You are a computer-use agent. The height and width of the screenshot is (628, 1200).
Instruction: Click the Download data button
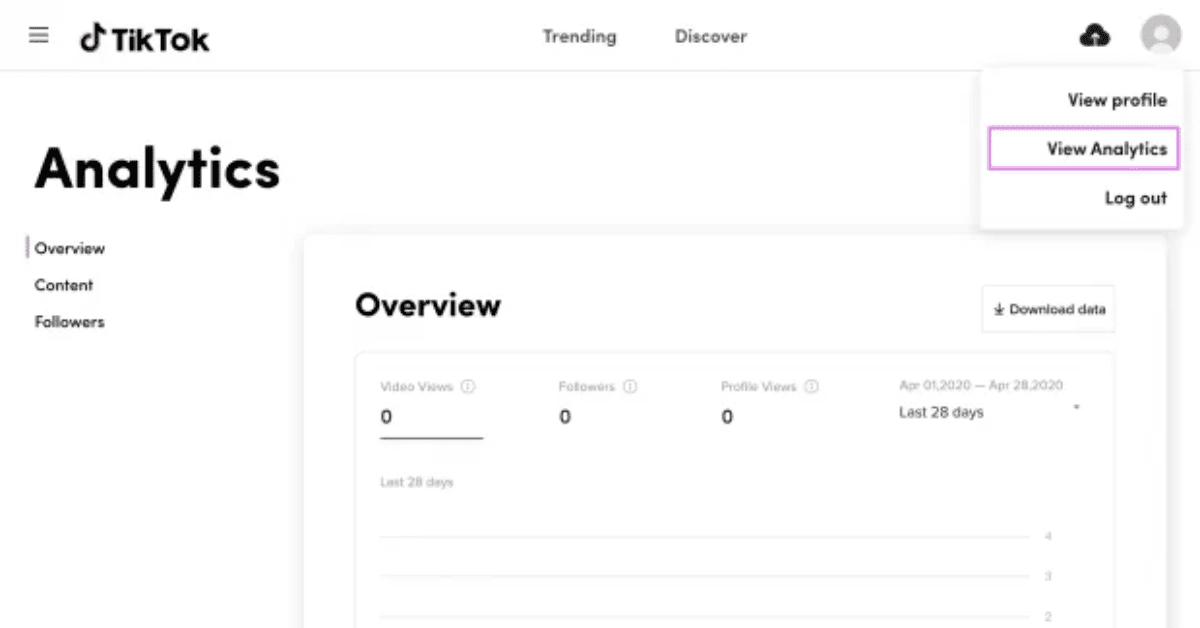click(x=1048, y=309)
